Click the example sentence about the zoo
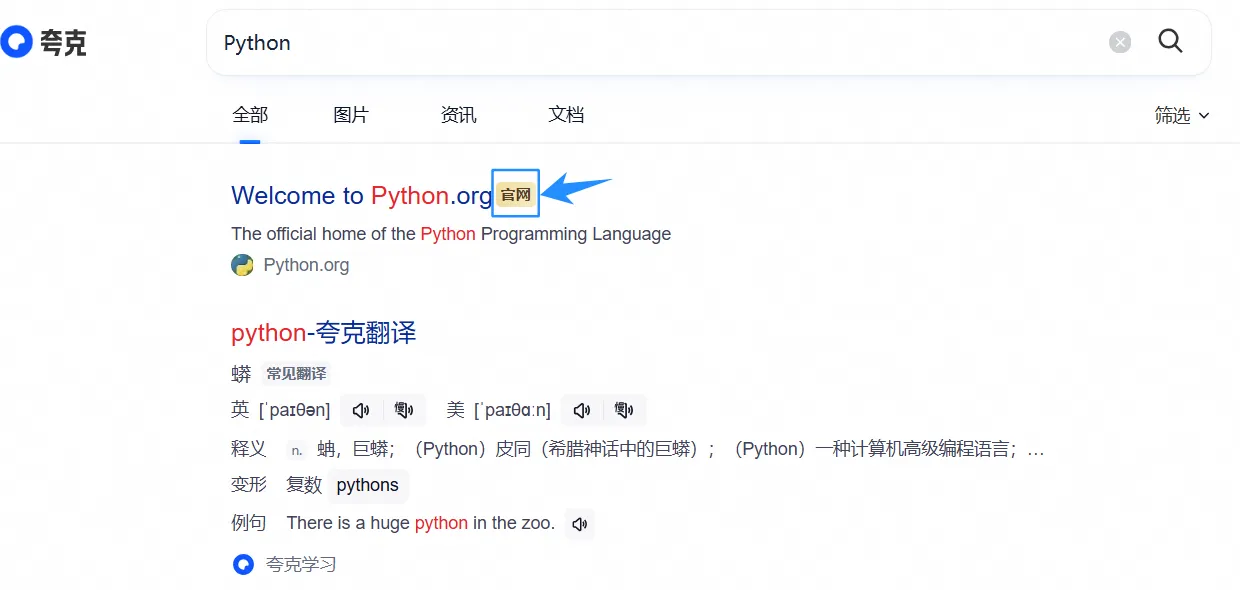This screenshot has height=590, width=1240. click(x=420, y=523)
